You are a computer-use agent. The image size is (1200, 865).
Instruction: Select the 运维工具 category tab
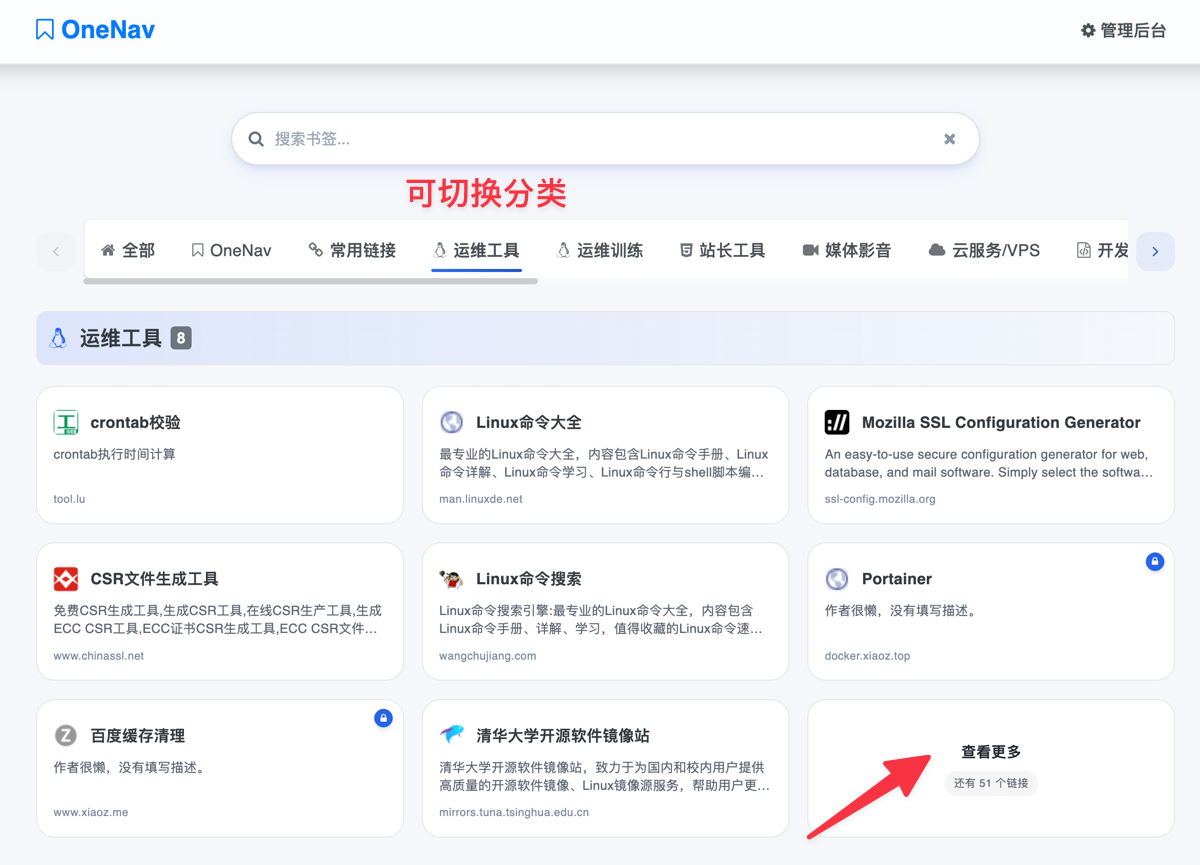[x=477, y=250]
